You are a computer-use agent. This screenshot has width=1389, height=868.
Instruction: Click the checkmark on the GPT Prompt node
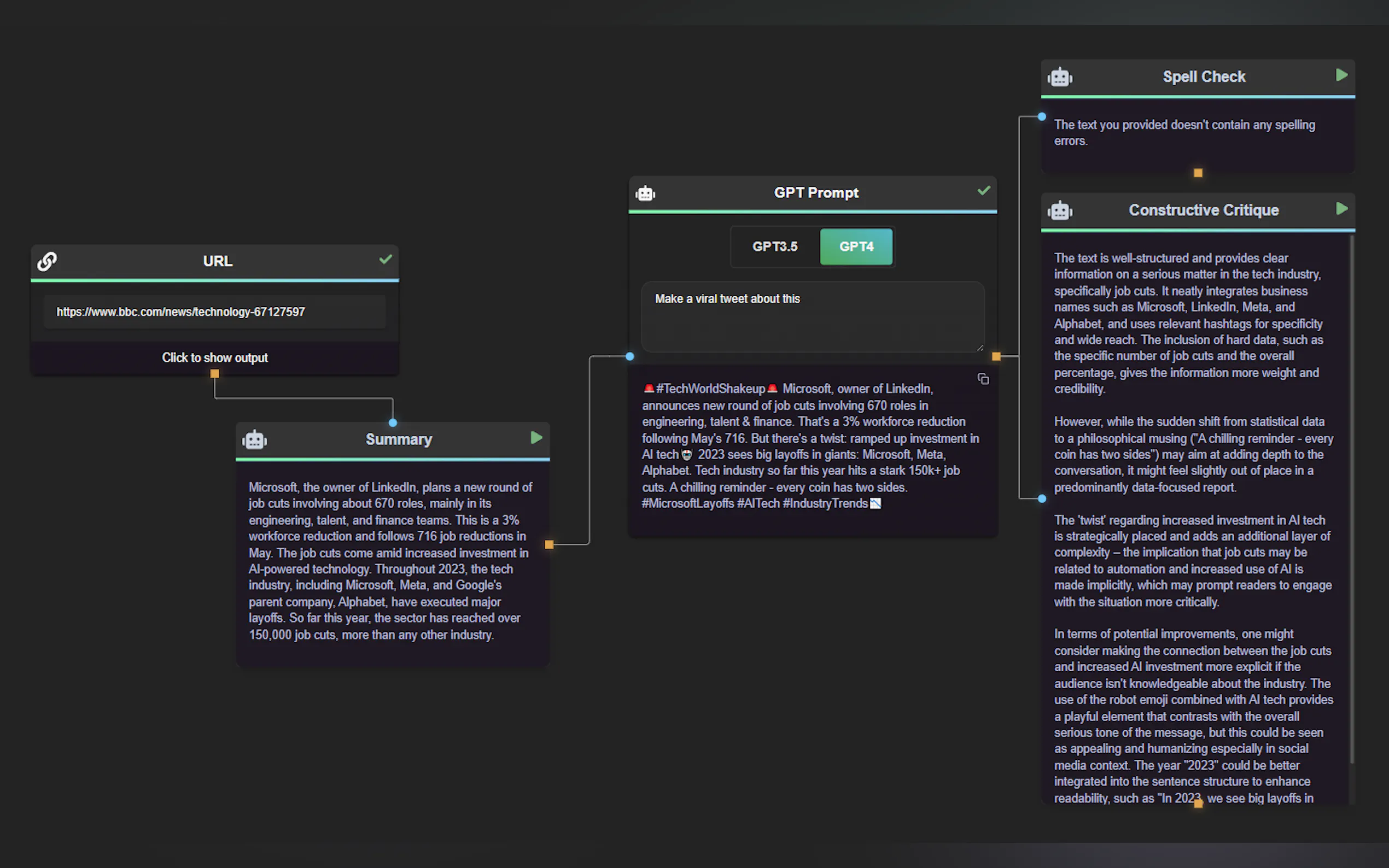[x=984, y=191]
